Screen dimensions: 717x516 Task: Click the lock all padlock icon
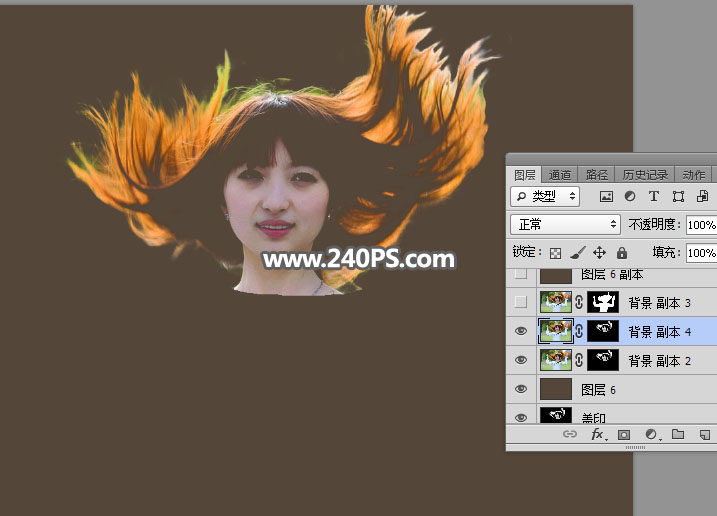pos(622,253)
